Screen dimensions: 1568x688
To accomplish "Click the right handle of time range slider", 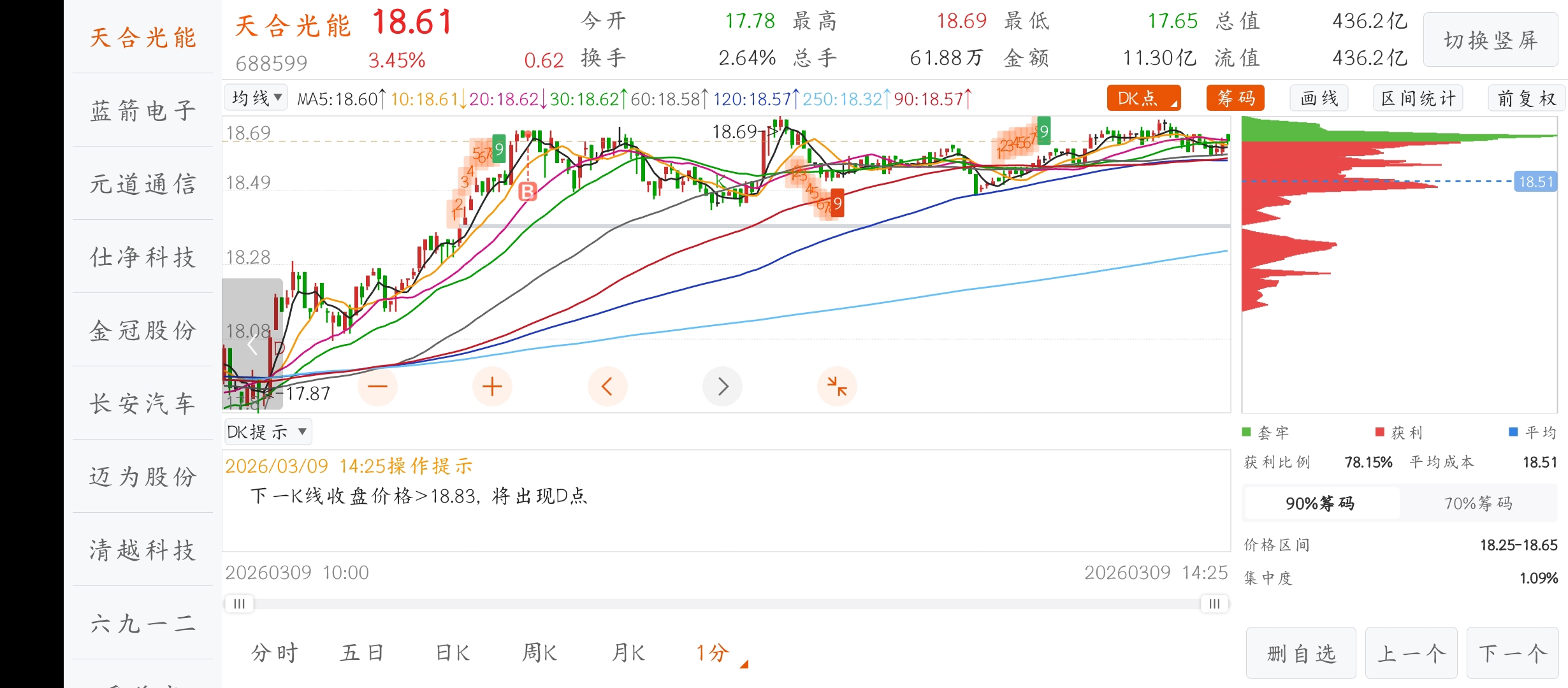I will 1214,603.
